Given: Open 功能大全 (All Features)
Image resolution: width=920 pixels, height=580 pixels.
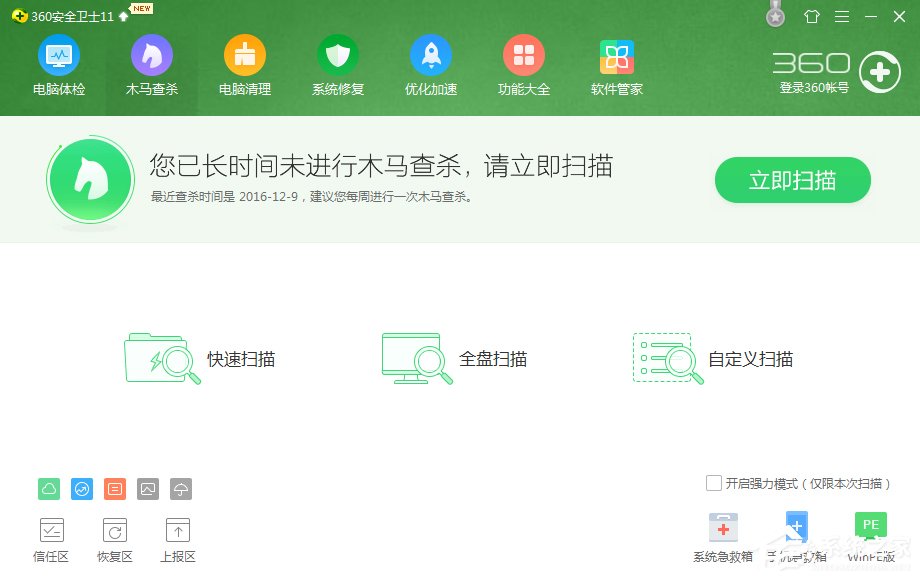Looking at the screenshot, I should 524,65.
